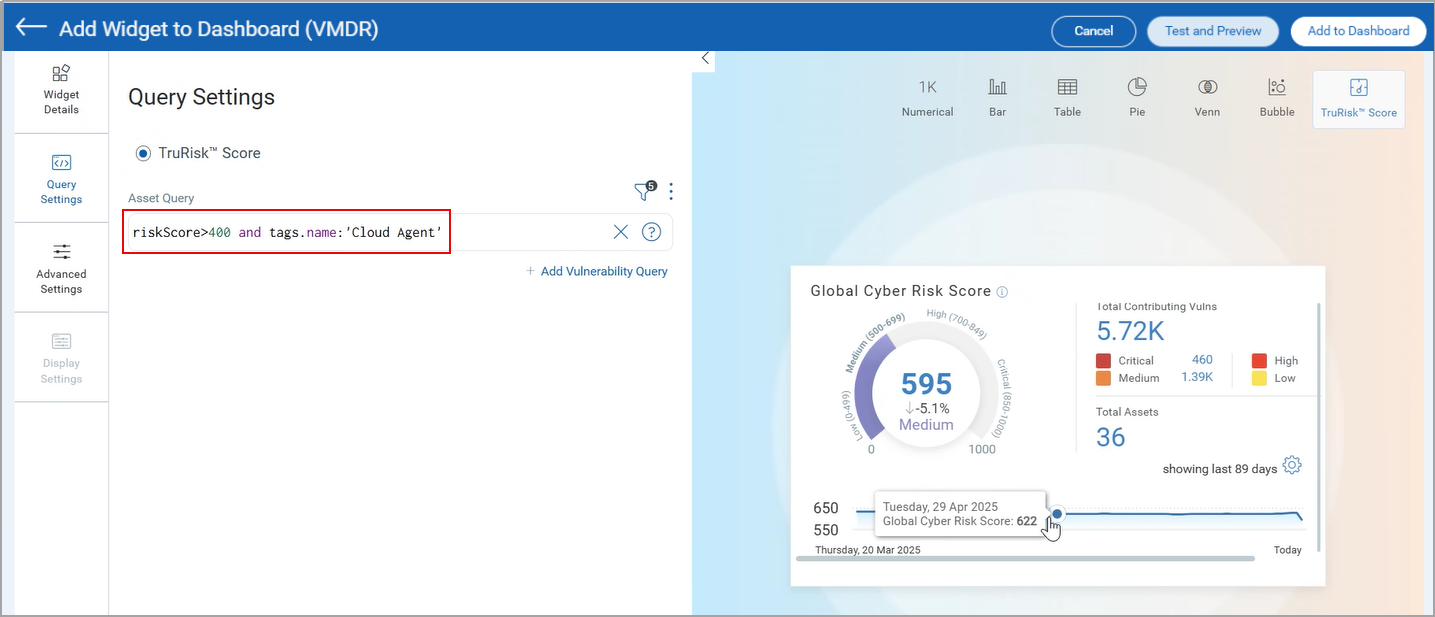The height and width of the screenshot is (617, 1435).
Task: Select the Numerical widget type
Action: [x=927, y=98]
